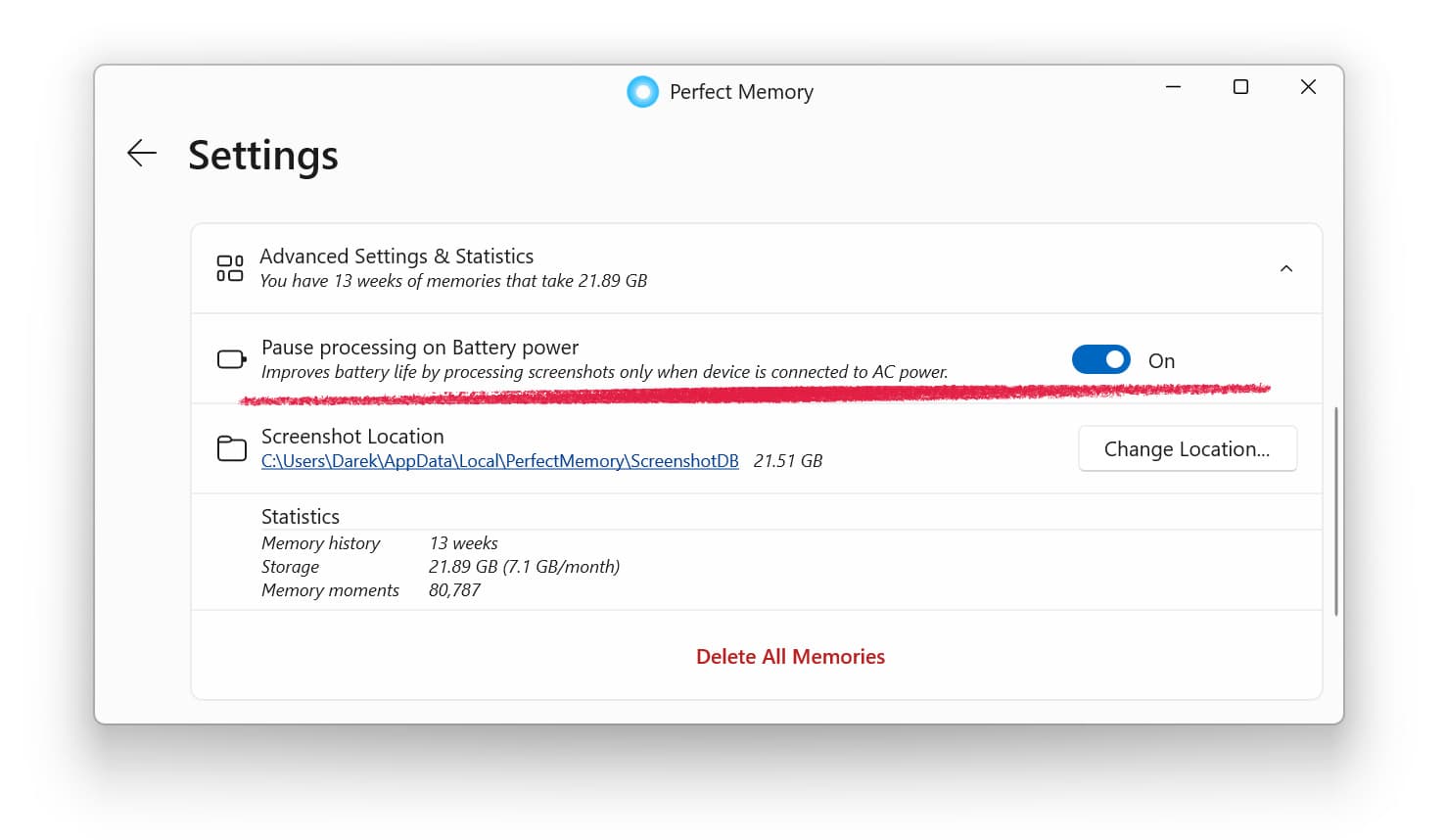The image size is (1446, 840).
Task: Click the Advanced Settings & Statistics grid icon
Action: click(229, 267)
